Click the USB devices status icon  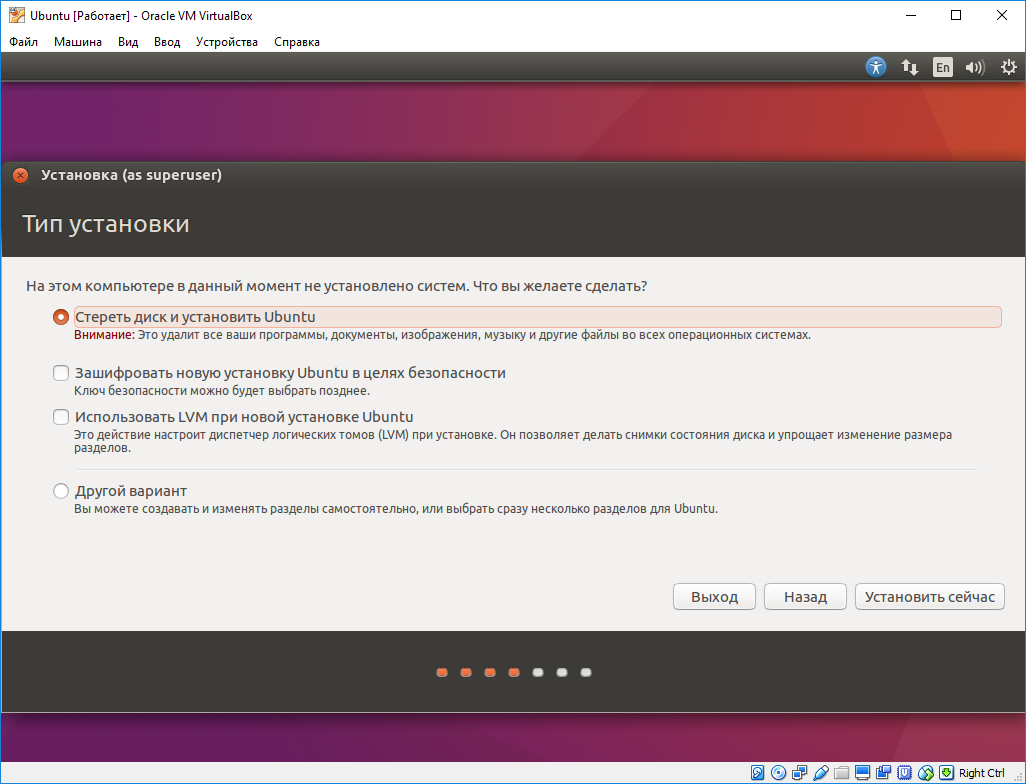pyautogui.click(x=821, y=773)
